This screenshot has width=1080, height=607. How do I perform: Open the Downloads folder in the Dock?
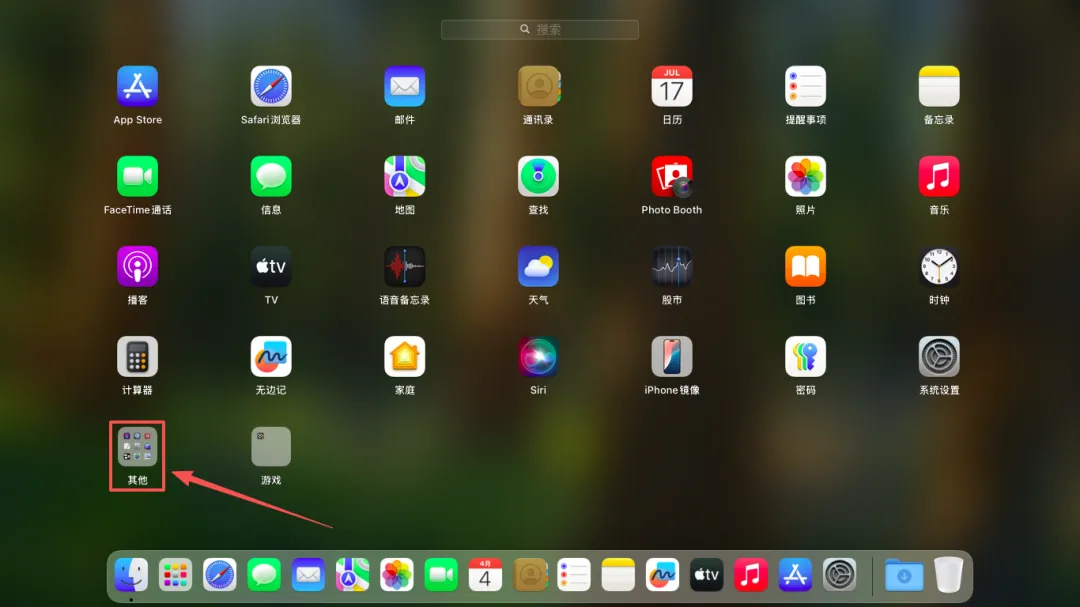point(904,575)
